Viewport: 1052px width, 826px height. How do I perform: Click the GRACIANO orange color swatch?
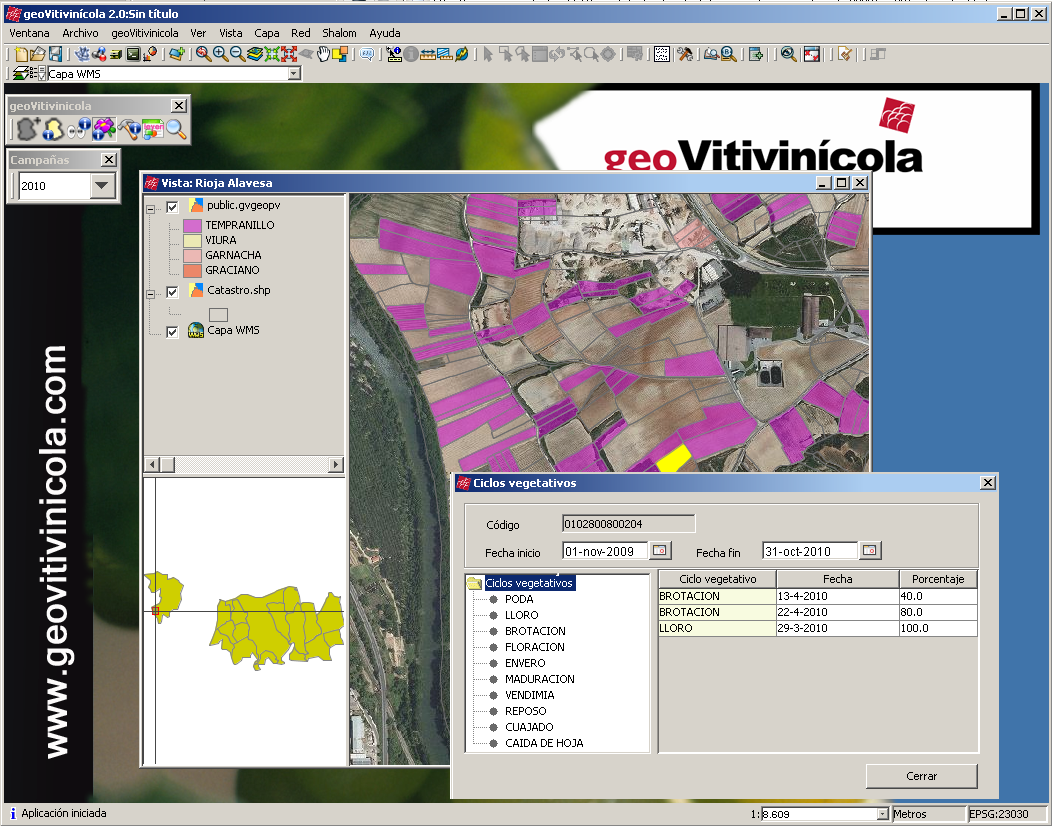click(193, 270)
